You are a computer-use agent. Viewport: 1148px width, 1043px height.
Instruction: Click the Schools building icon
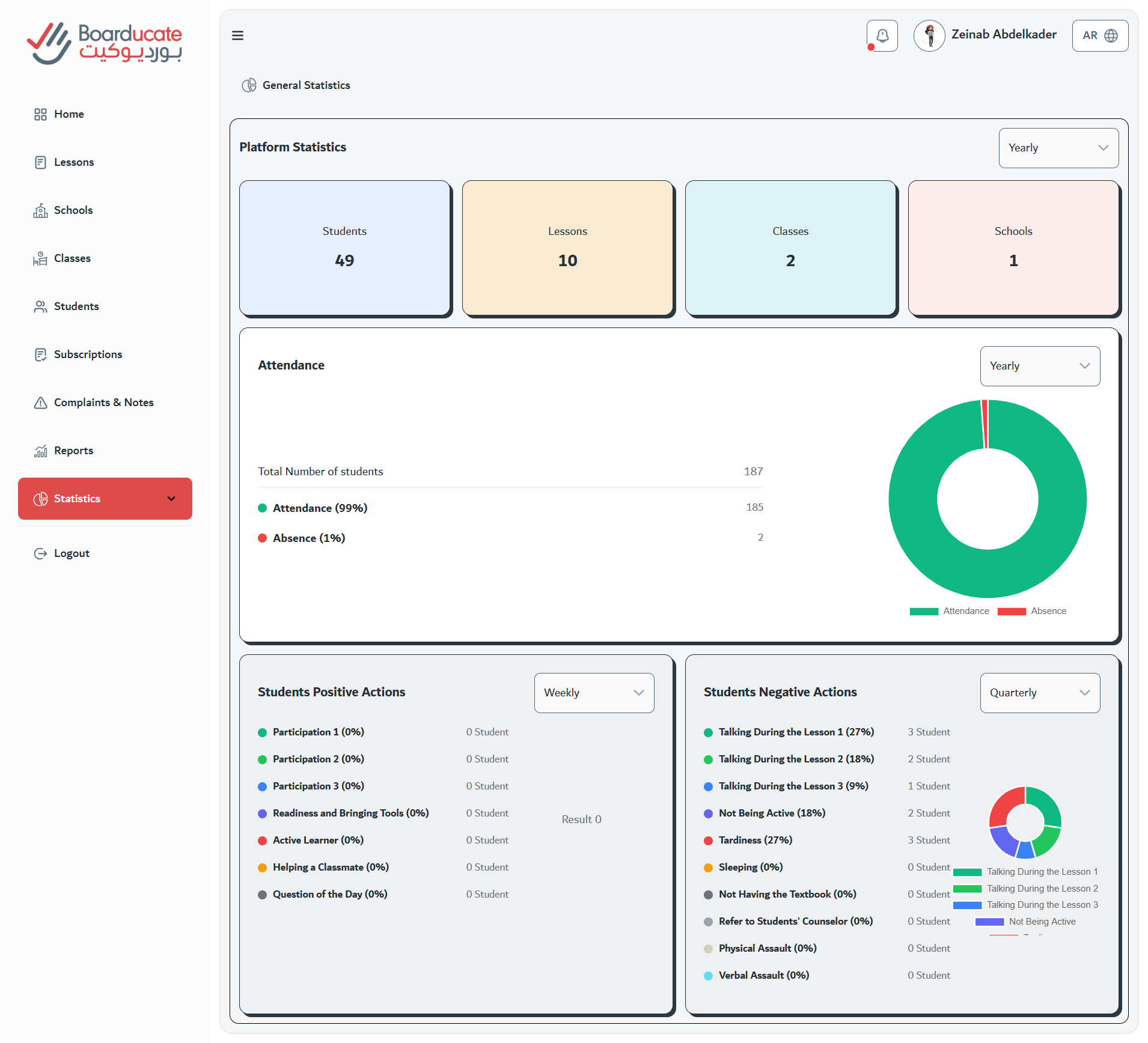tap(40, 210)
